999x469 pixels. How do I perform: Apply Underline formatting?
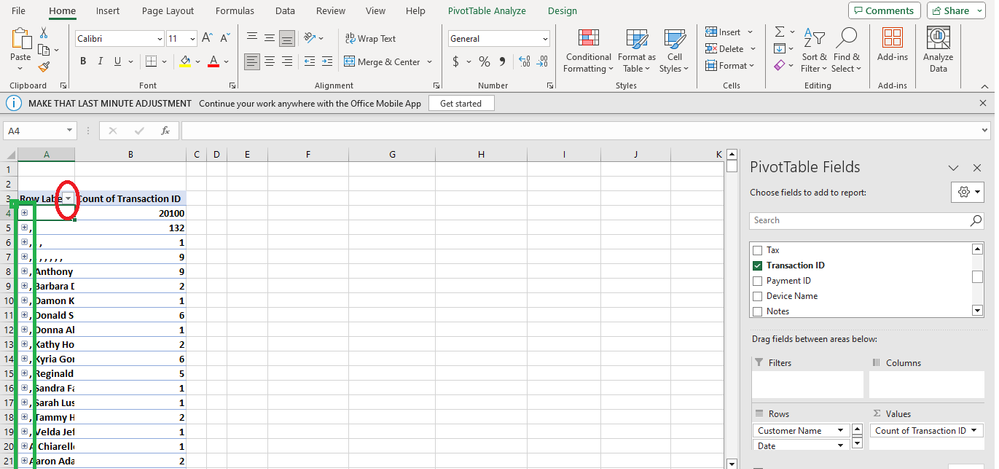tap(117, 62)
